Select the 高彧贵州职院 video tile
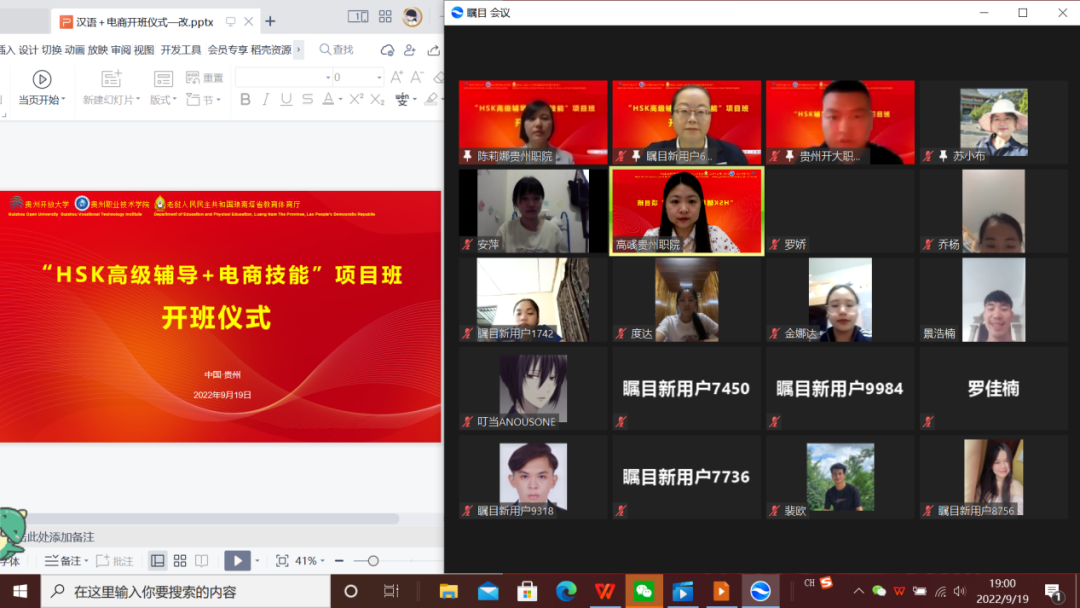The width and height of the screenshot is (1080, 608). [686, 211]
